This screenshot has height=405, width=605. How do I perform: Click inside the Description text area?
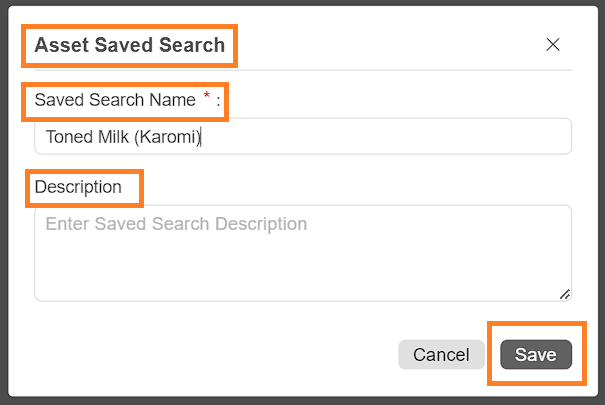302,253
